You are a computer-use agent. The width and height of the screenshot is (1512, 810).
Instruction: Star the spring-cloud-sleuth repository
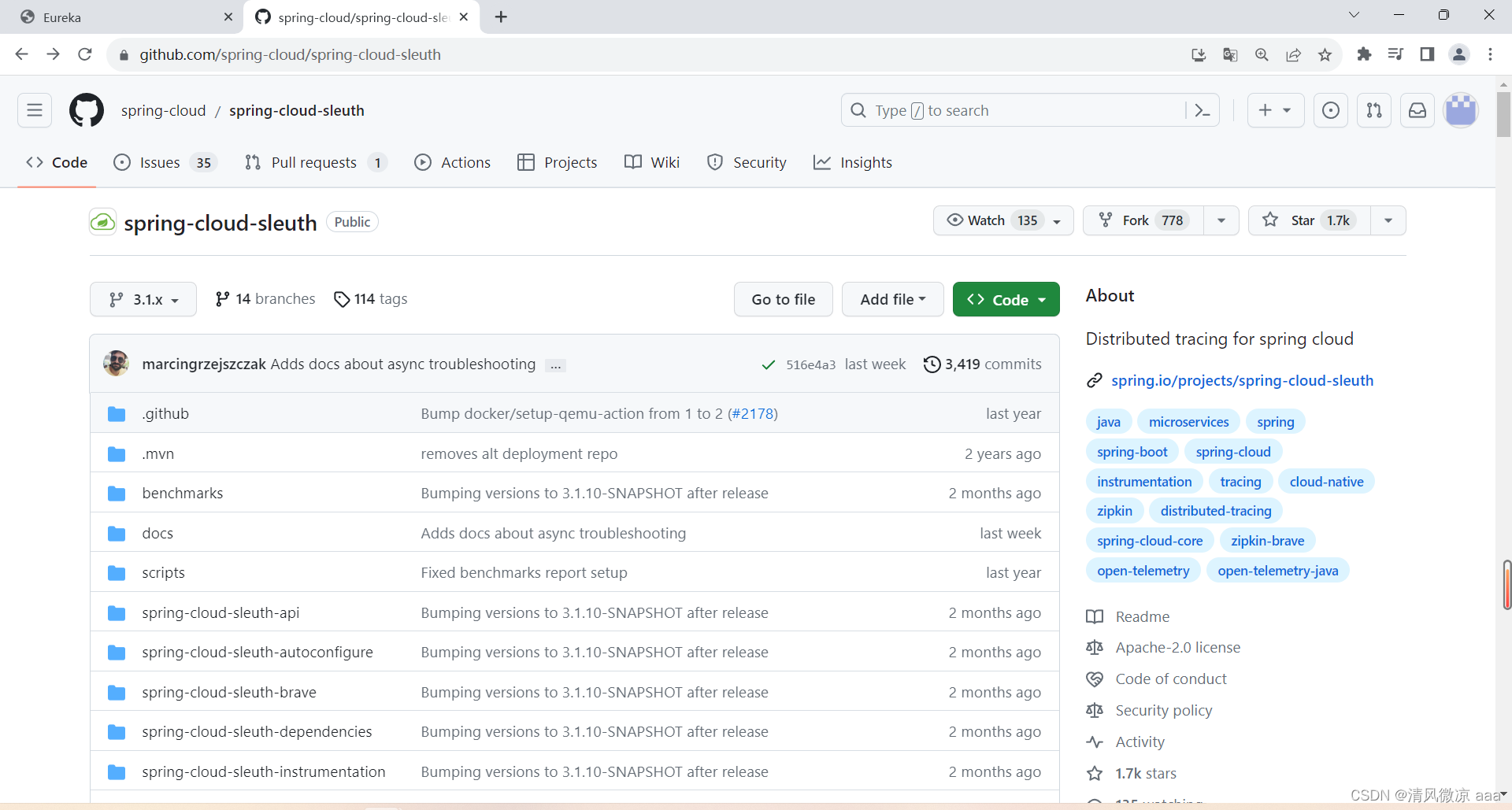pyautogui.click(x=1310, y=220)
